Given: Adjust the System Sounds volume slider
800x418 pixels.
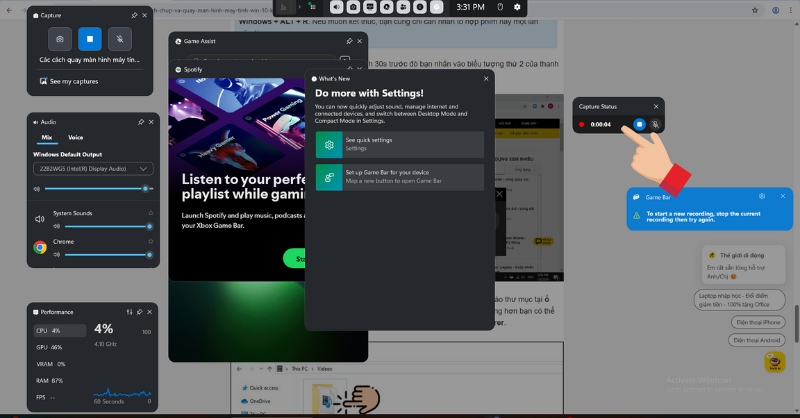Looking at the screenshot, I should point(107,226).
